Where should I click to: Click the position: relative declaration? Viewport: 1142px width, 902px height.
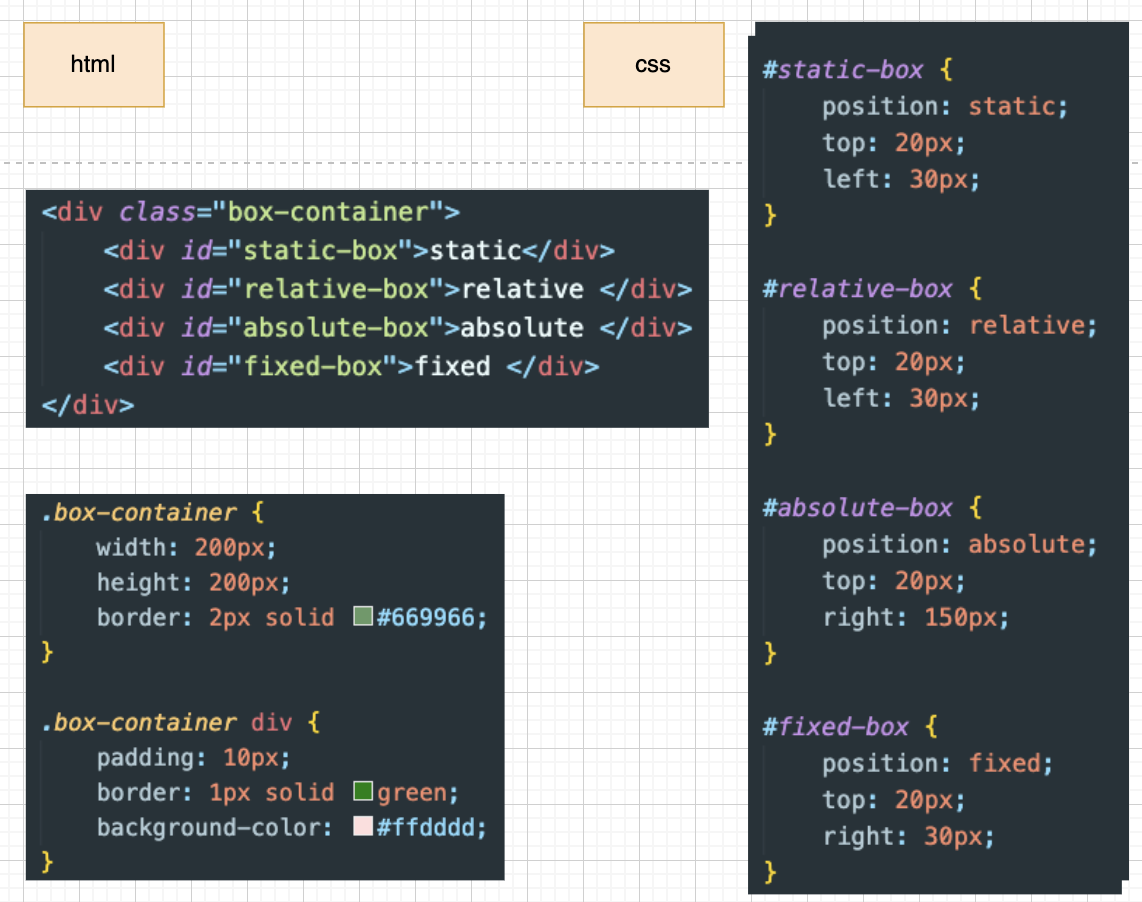(x=960, y=325)
